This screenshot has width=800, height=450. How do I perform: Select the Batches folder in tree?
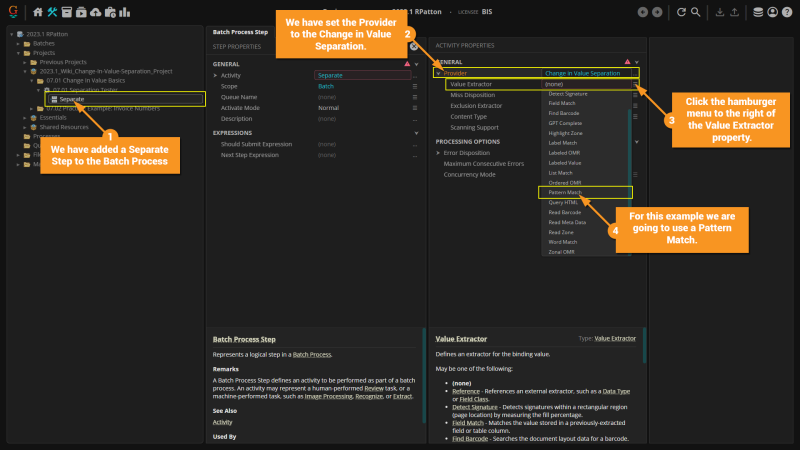coord(44,44)
